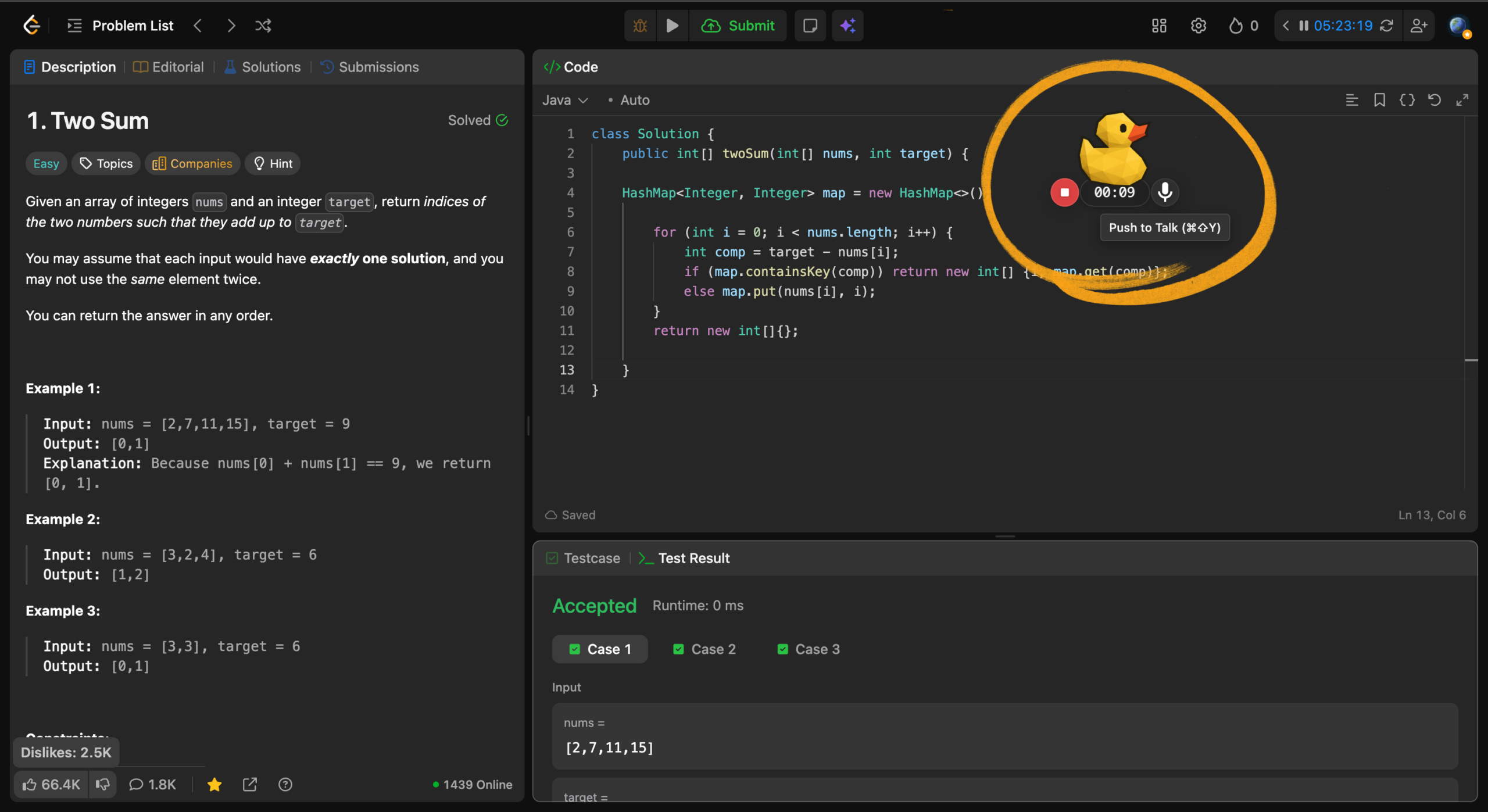
Task: Stop the voice recording
Action: (1064, 192)
